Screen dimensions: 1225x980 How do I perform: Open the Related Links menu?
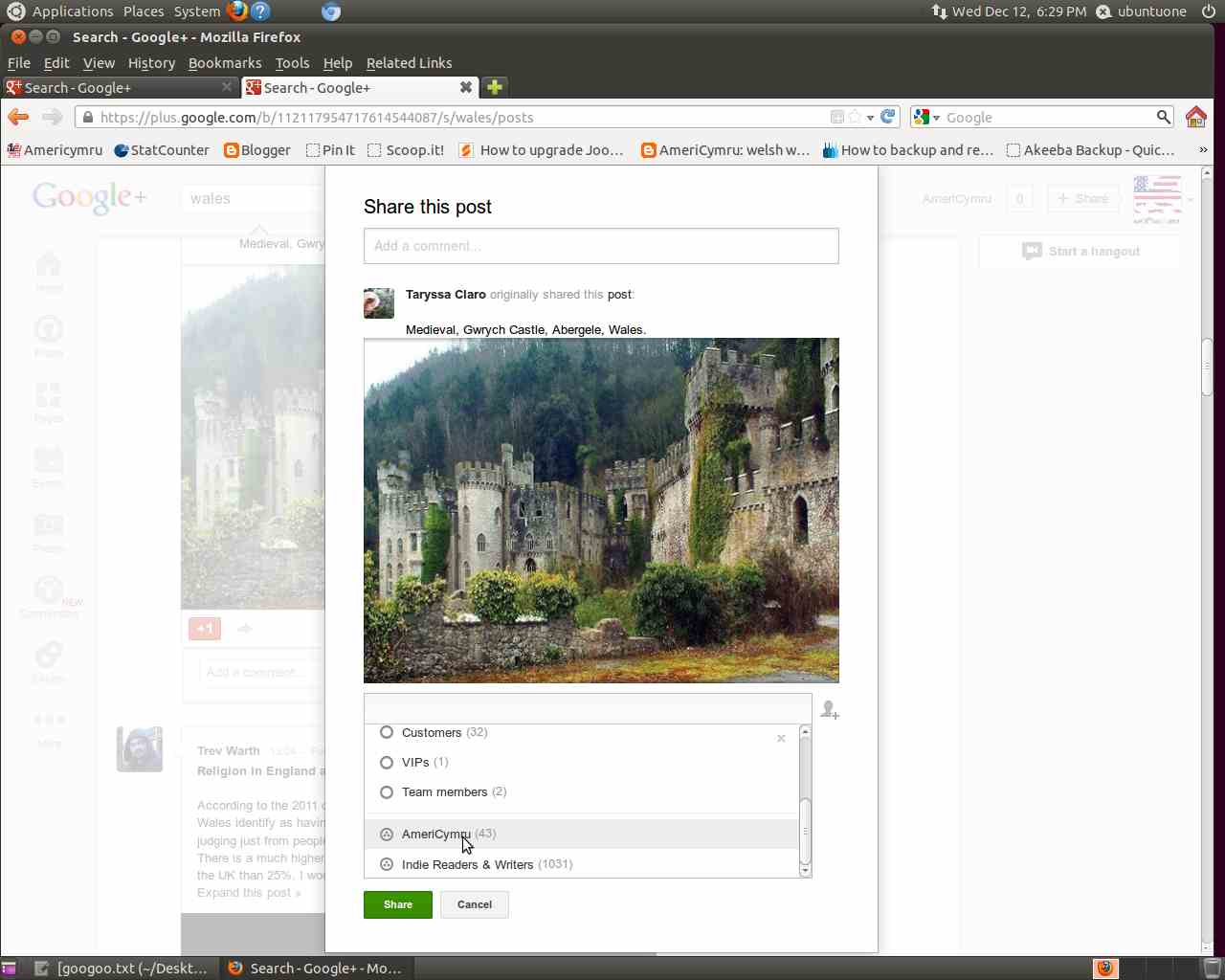pos(409,63)
